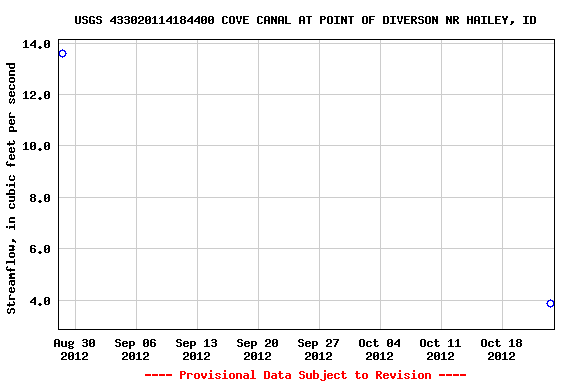This screenshot has width=576, height=384.
Task: Click the data point near 3.9 in late October
Action: click(550, 304)
